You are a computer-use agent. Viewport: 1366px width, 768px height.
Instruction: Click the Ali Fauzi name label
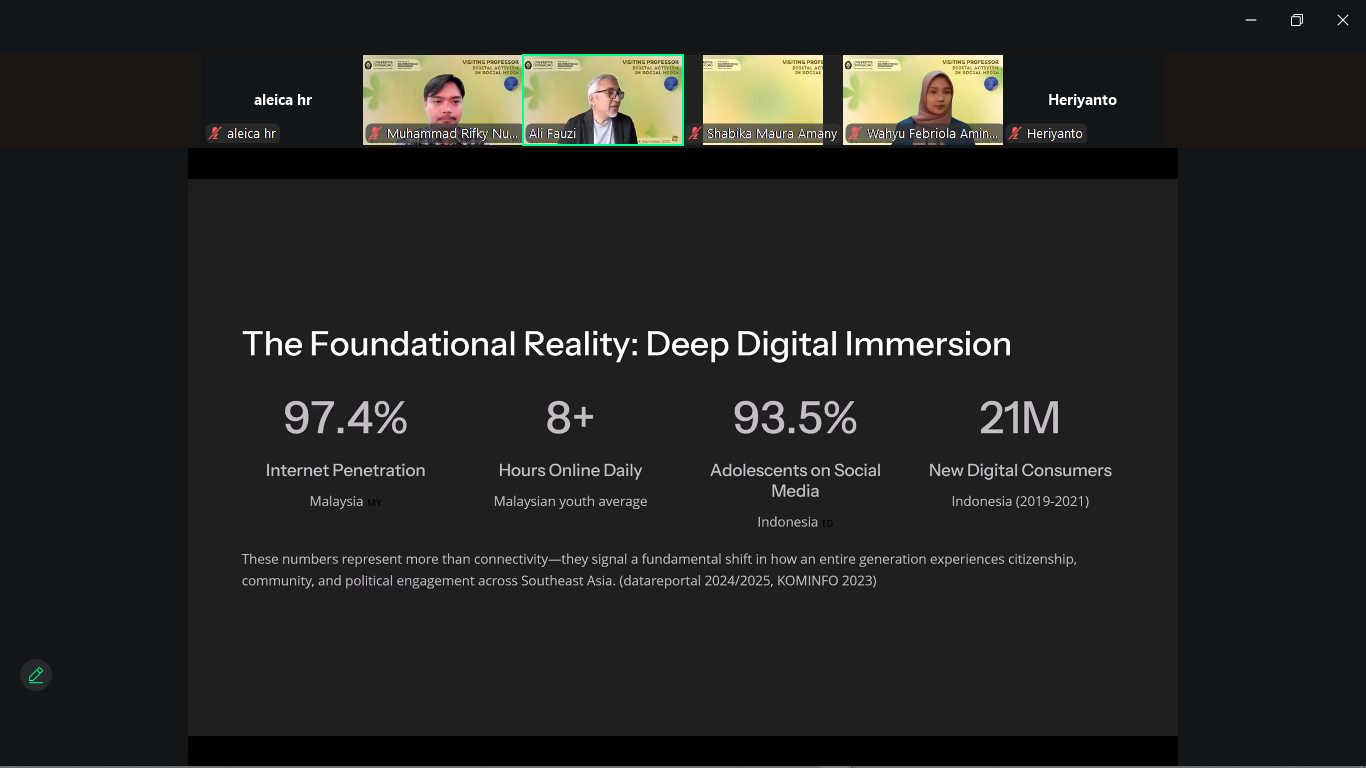[x=552, y=133]
